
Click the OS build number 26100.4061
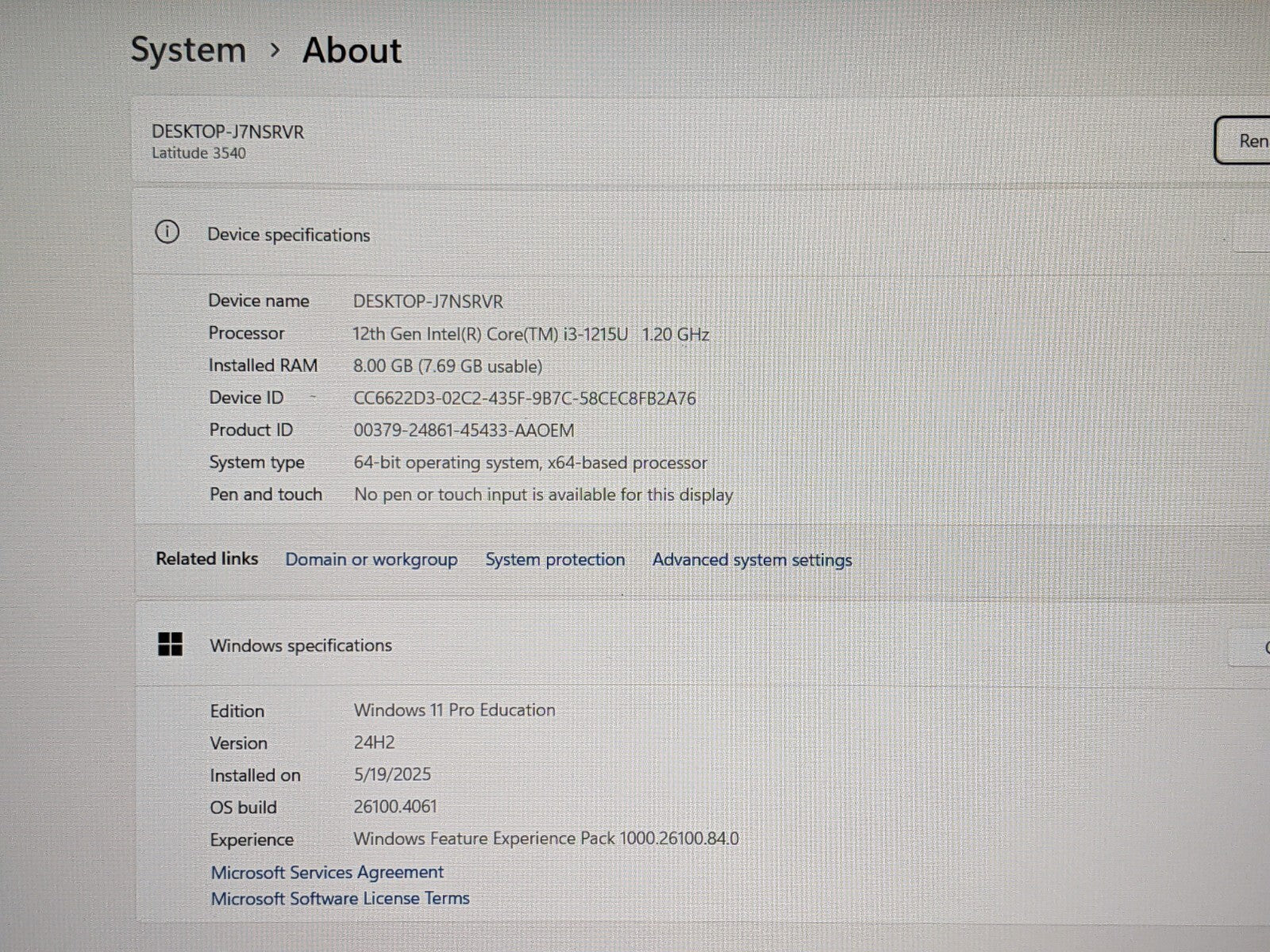[x=395, y=806]
